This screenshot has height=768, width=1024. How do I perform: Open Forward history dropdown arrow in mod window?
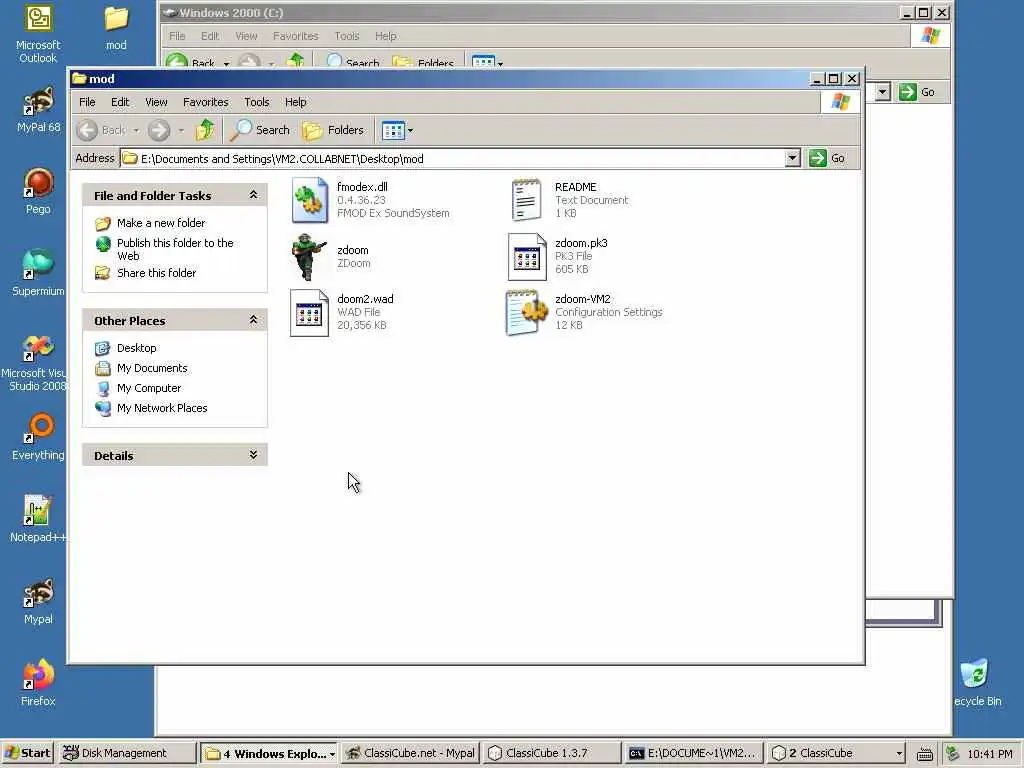[181, 131]
